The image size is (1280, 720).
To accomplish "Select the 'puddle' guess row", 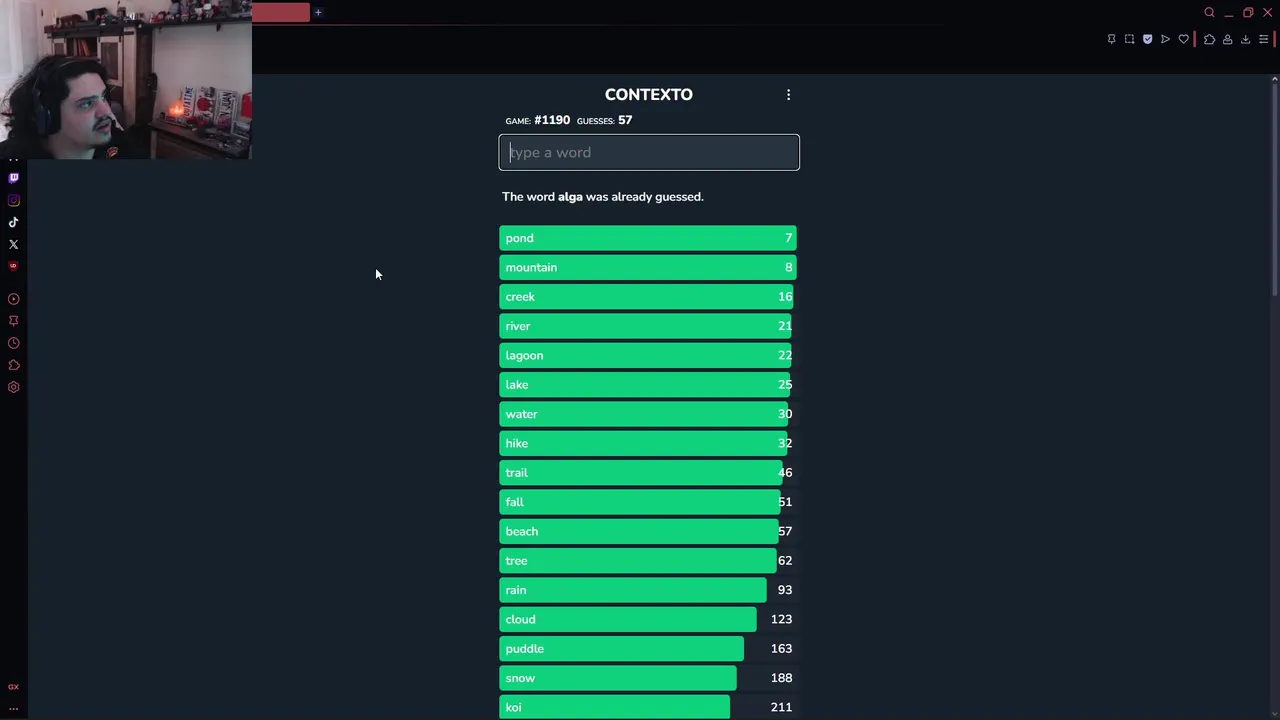I will [x=648, y=649].
